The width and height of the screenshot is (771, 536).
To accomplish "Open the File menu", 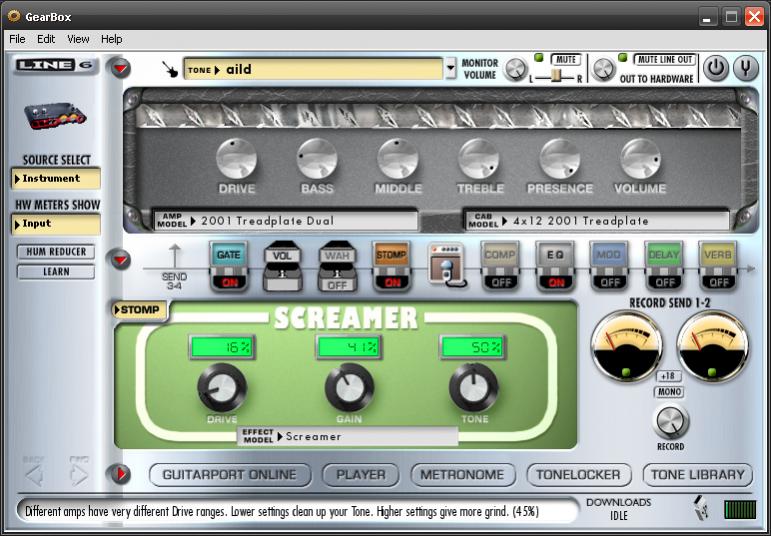I will point(17,39).
